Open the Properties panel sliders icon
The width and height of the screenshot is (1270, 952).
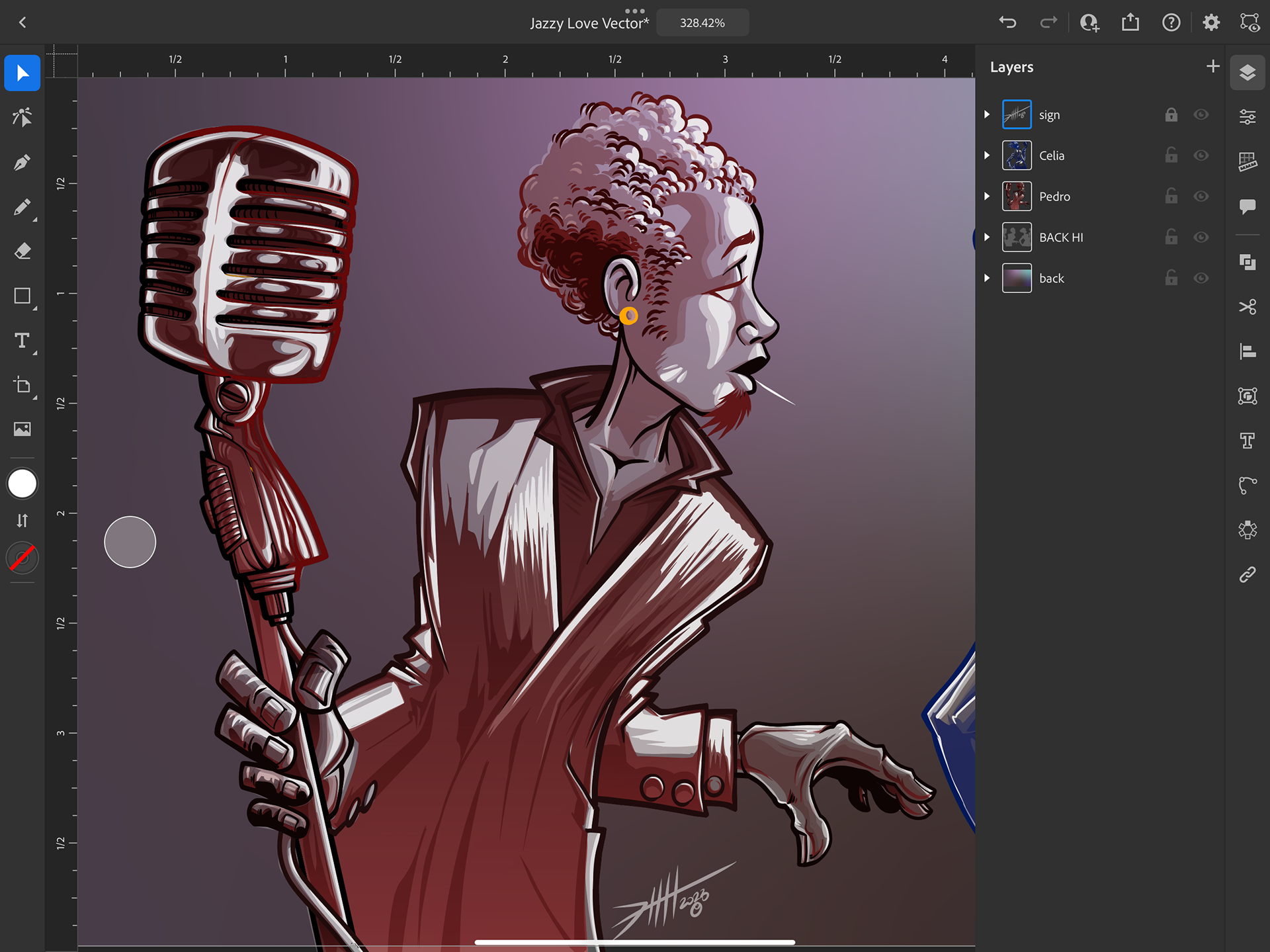point(1248,117)
